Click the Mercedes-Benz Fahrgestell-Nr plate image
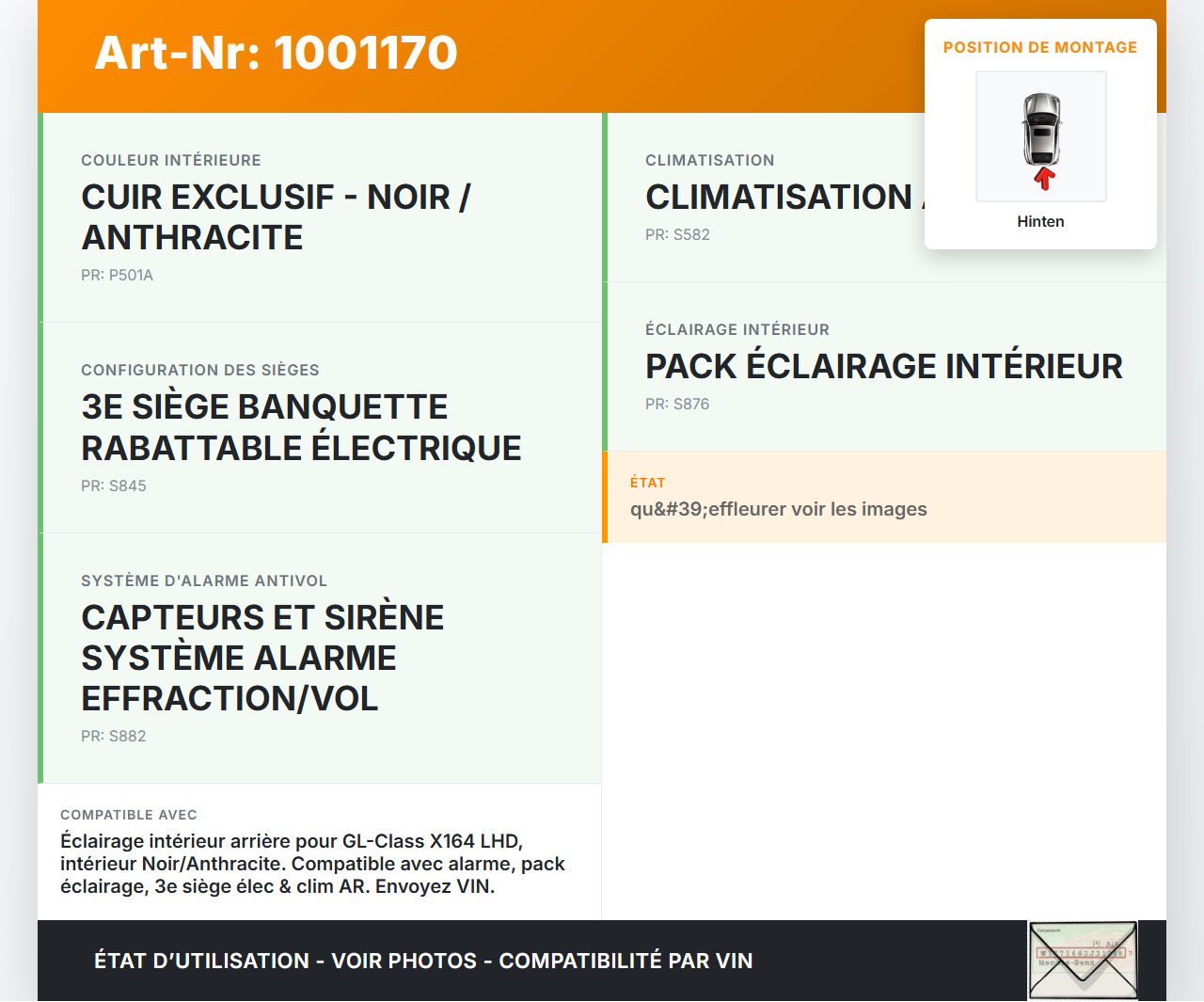Image resolution: width=1204 pixels, height=1002 pixels. pyautogui.click(x=1083, y=959)
